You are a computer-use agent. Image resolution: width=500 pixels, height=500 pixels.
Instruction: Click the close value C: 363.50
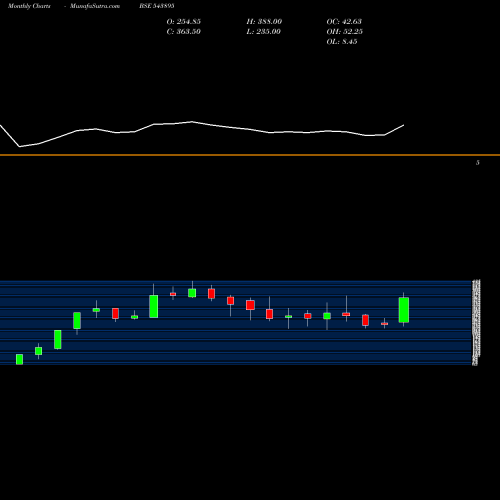[x=184, y=32]
